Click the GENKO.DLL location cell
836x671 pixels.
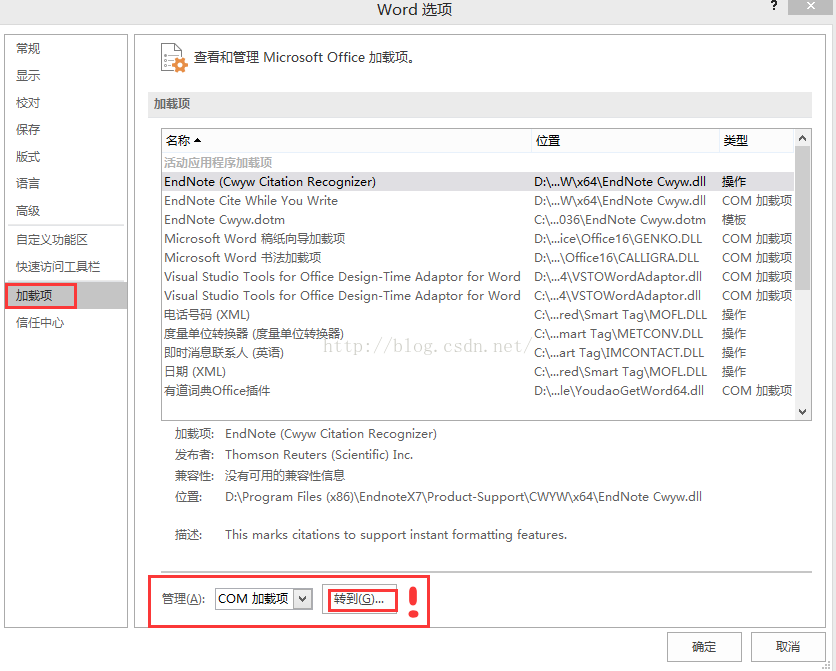tap(618, 239)
